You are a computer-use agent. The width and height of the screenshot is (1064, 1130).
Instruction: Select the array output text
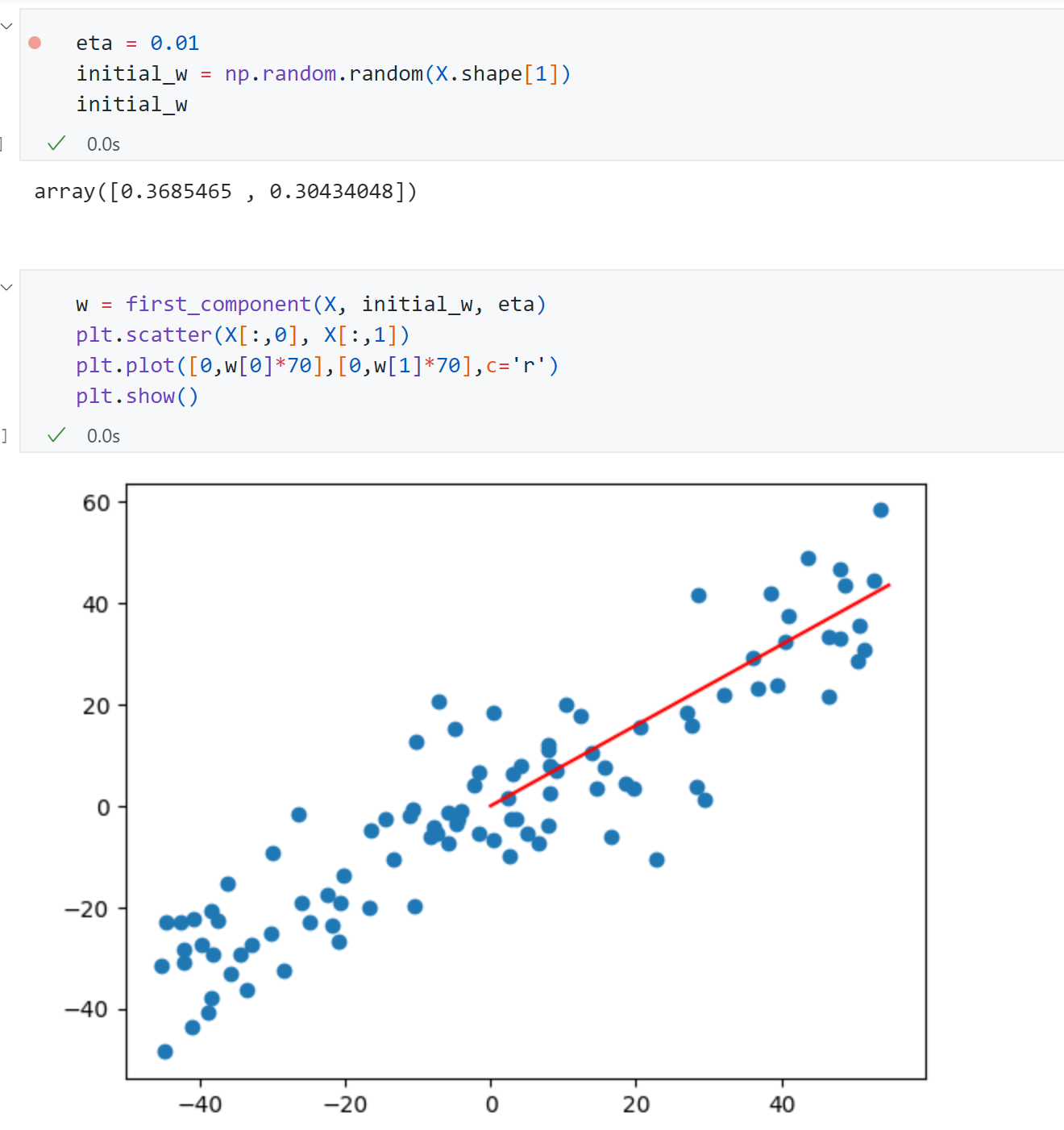pos(226,192)
